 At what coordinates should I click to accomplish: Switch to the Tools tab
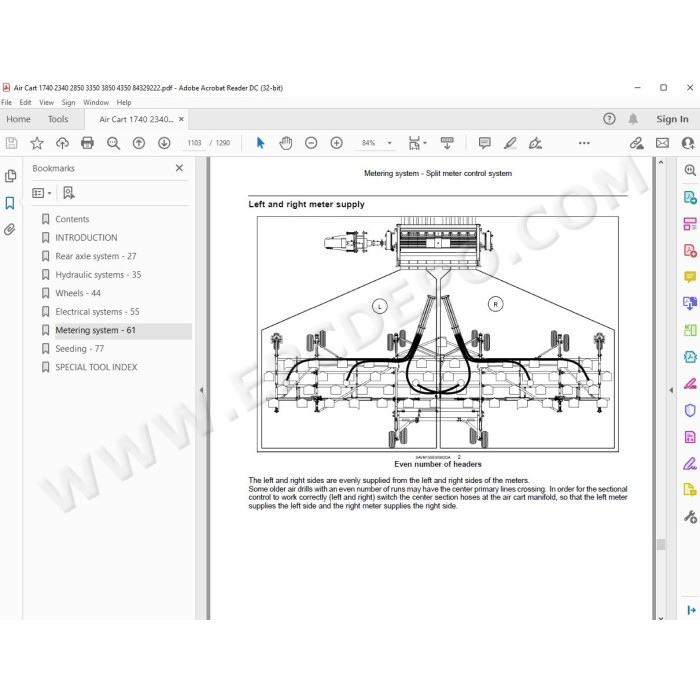tap(58, 119)
